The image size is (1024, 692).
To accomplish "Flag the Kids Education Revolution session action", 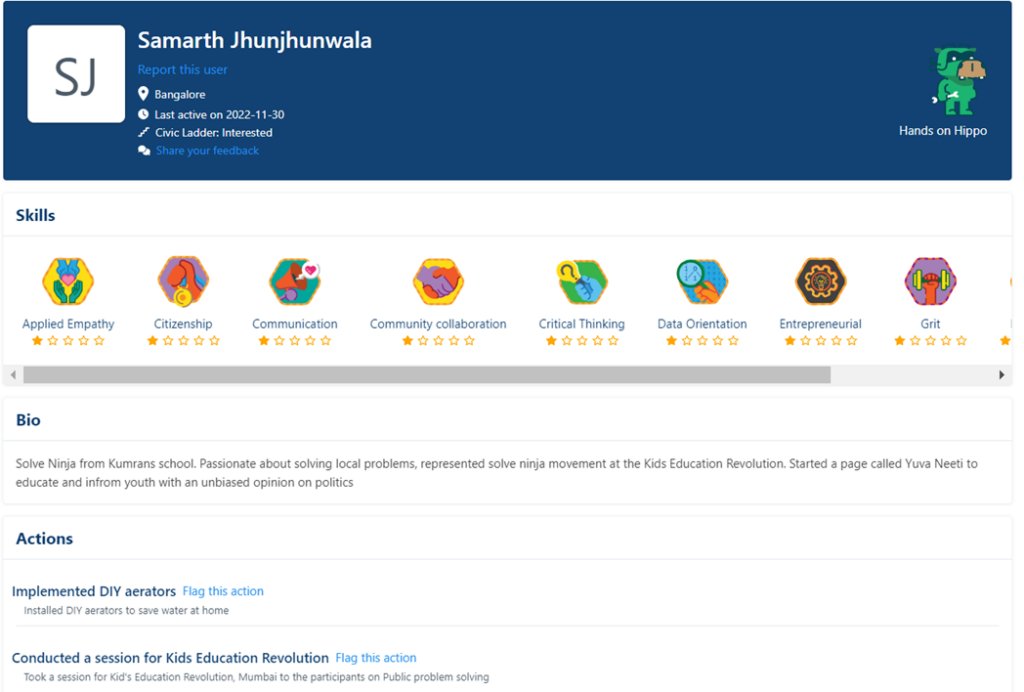I will [x=376, y=658].
